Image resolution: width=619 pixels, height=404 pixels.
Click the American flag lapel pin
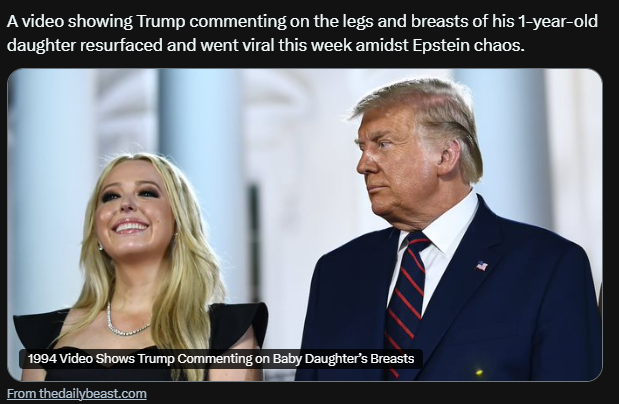click(x=482, y=266)
